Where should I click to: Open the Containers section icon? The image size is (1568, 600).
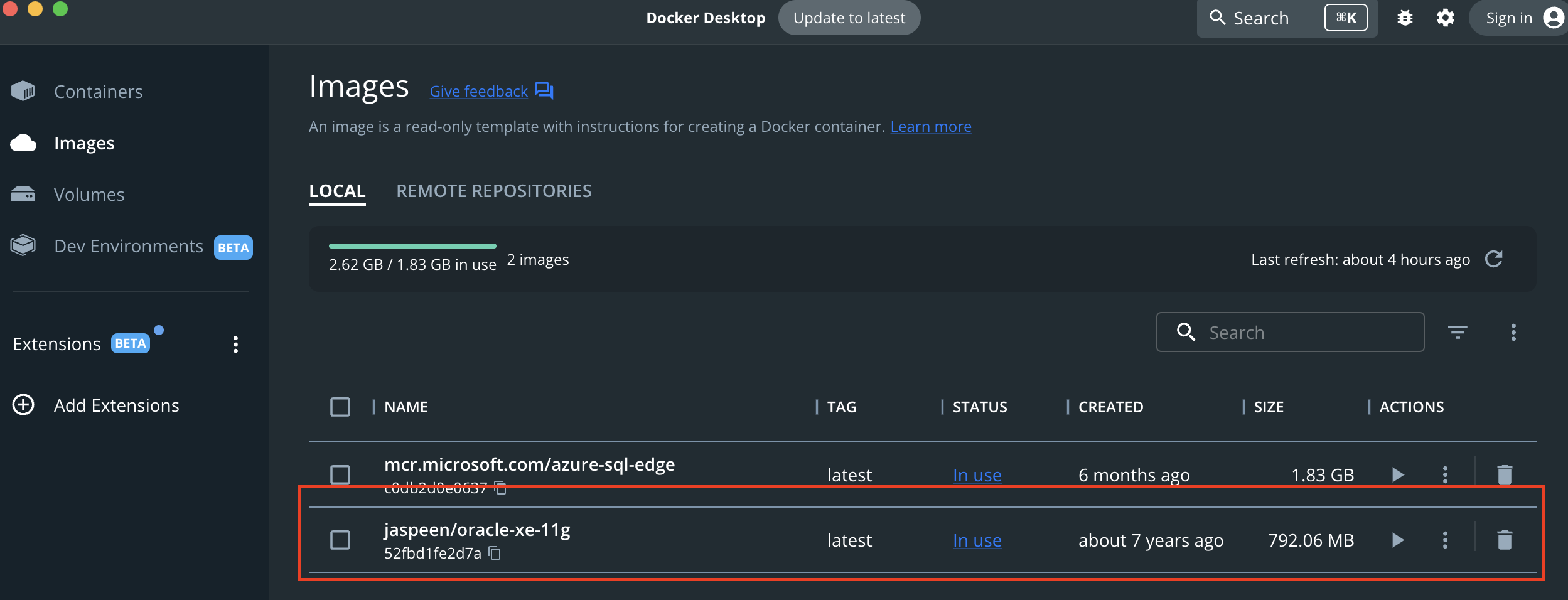click(23, 91)
